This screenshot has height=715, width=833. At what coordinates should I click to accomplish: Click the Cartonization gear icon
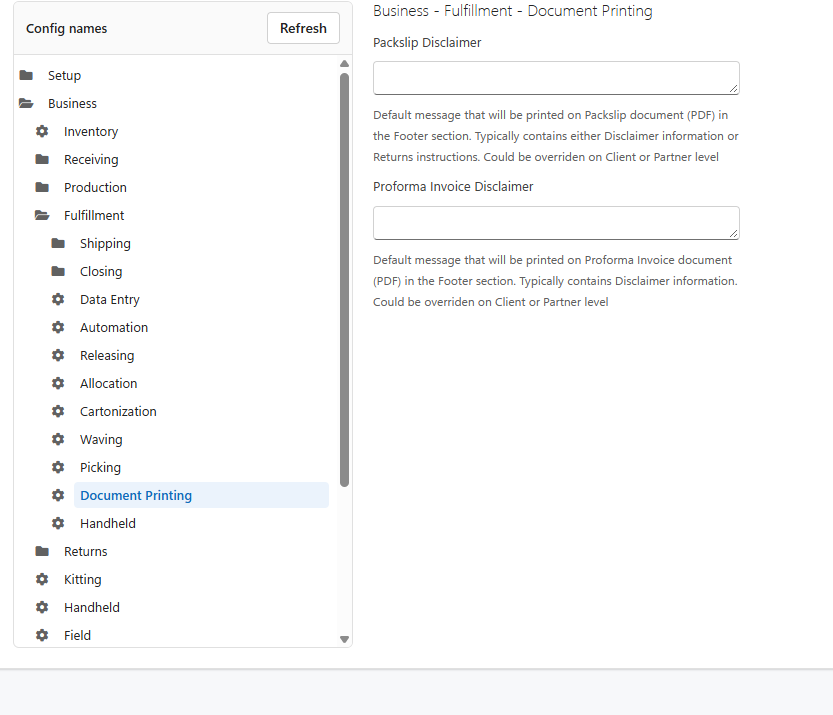click(x=58, y=412)
